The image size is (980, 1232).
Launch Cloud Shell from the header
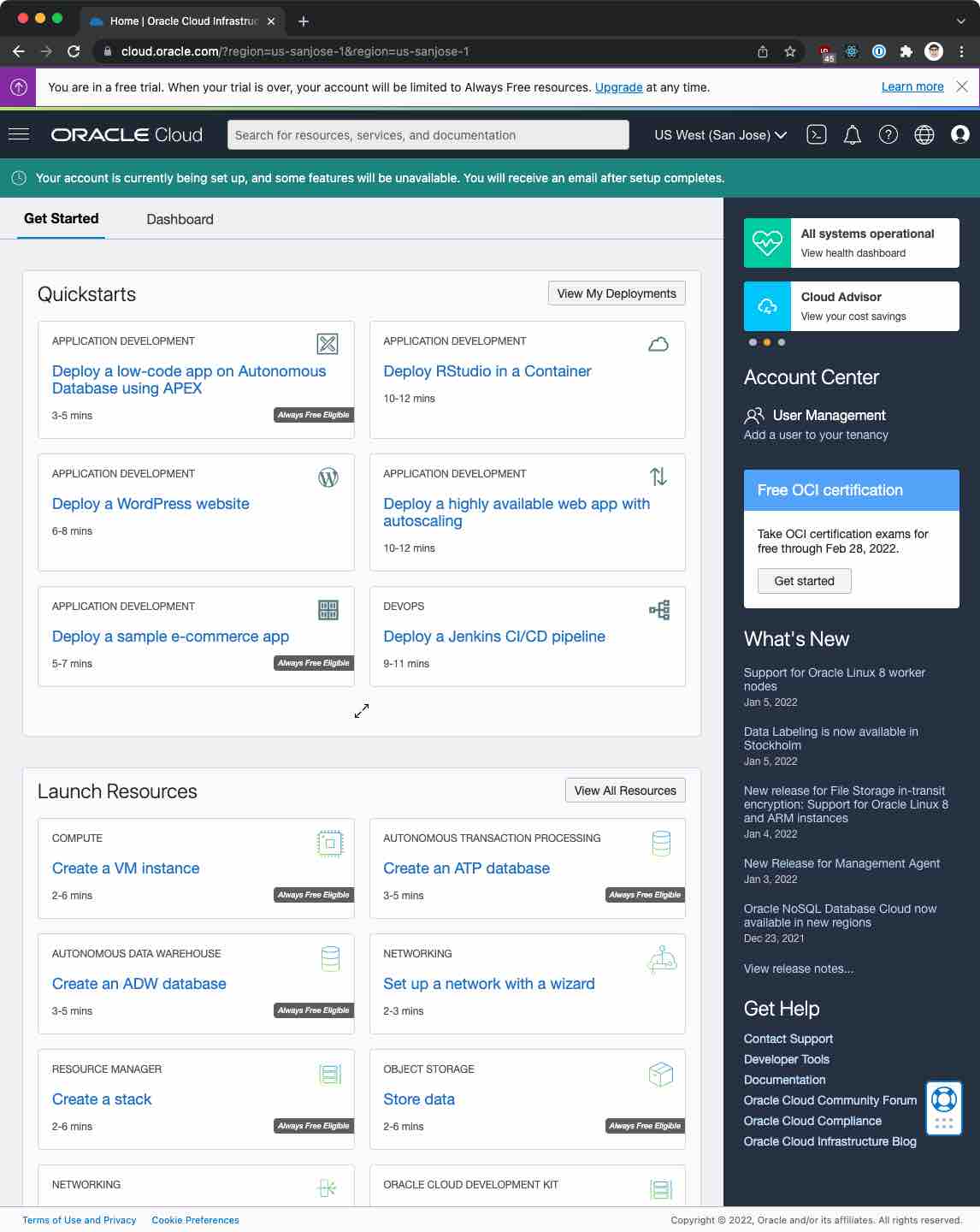(x=817, y=134)
